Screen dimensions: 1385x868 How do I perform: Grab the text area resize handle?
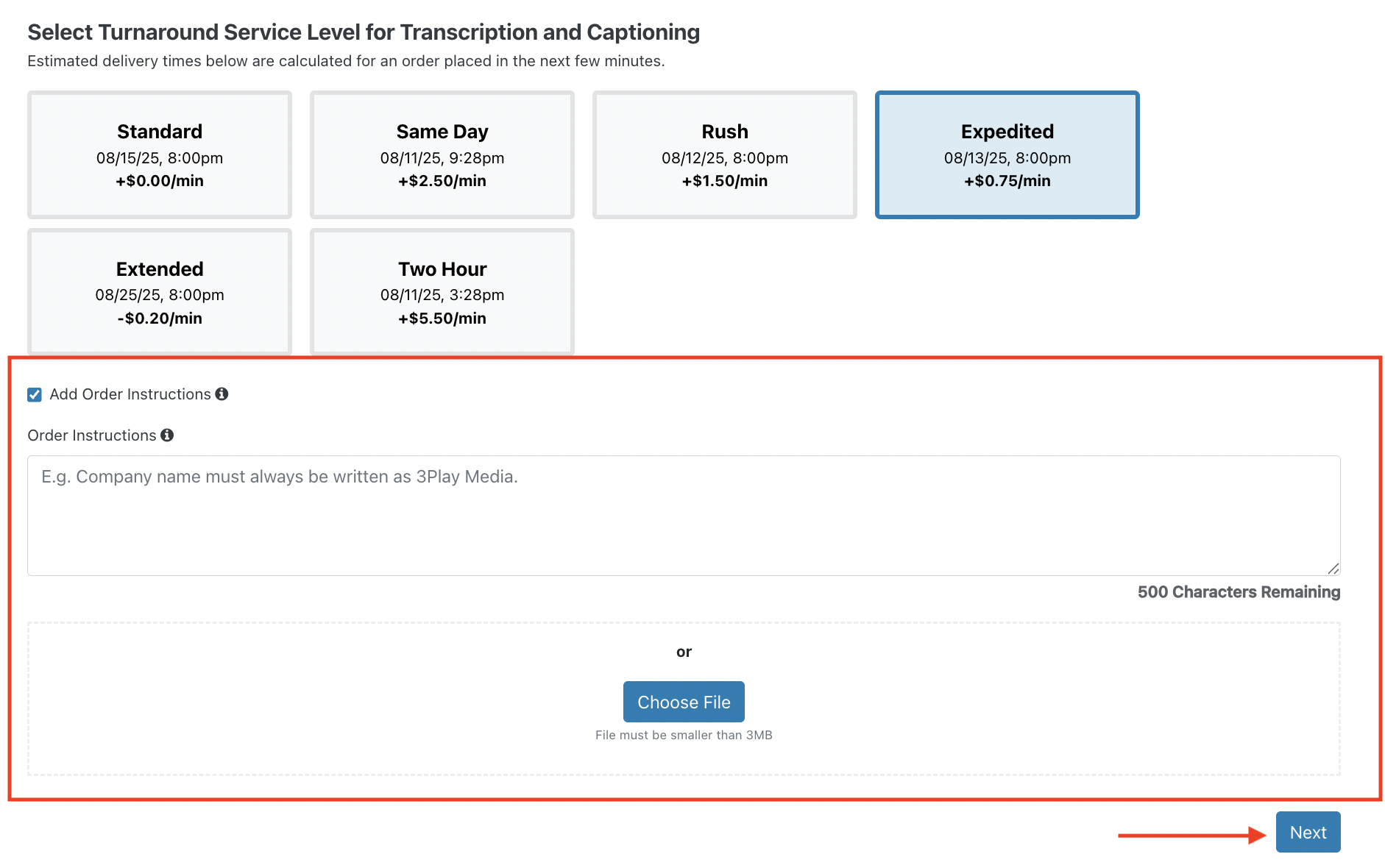[x=1333, y=569]
